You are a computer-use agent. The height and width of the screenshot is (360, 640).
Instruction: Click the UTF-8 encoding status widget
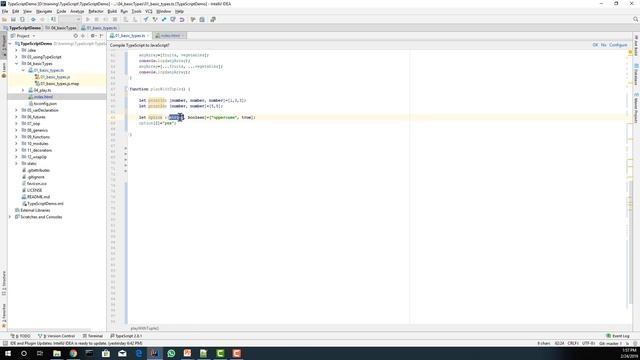pos(588,344)
